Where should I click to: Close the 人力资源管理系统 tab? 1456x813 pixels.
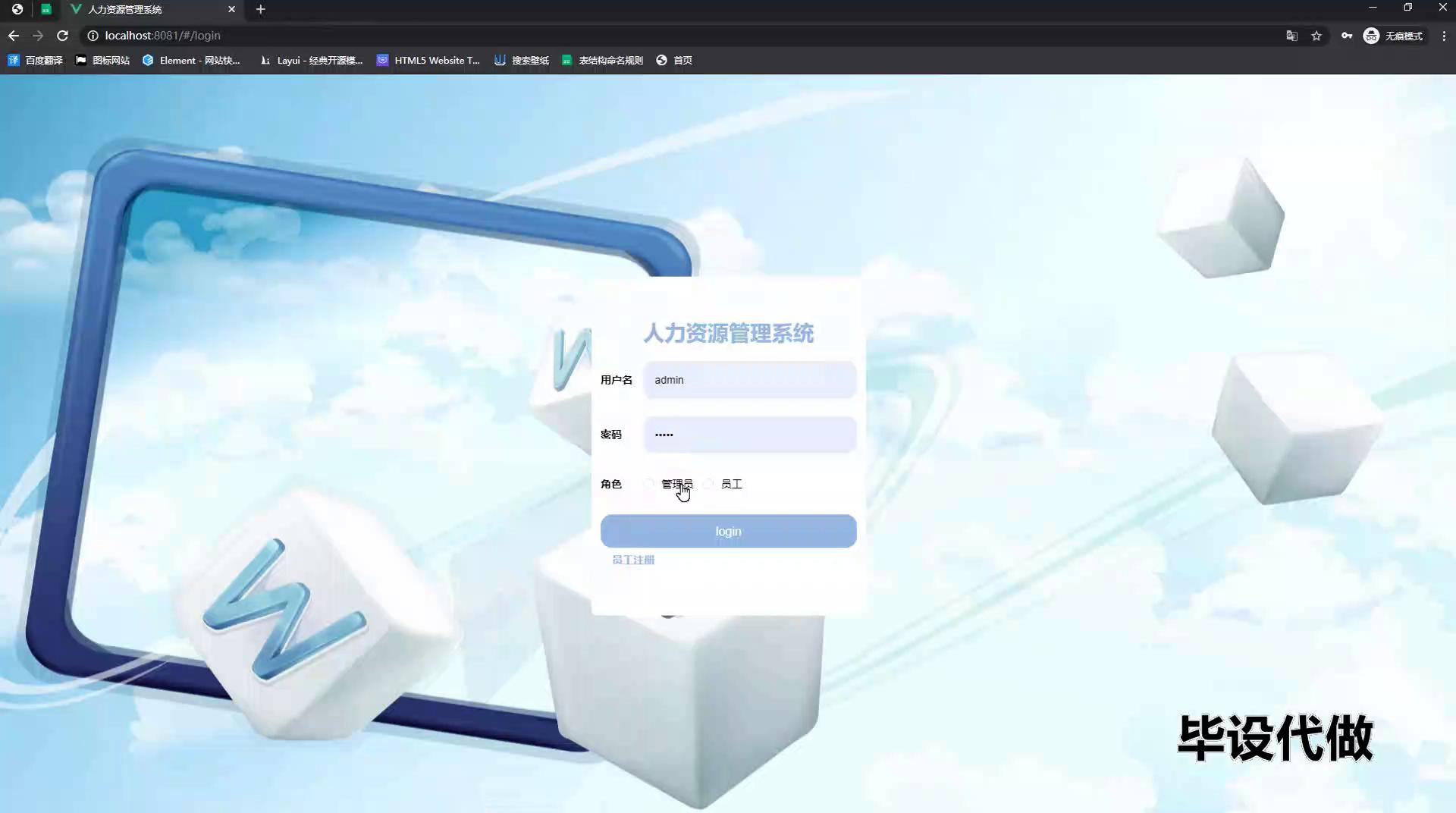tap(231, 9)
